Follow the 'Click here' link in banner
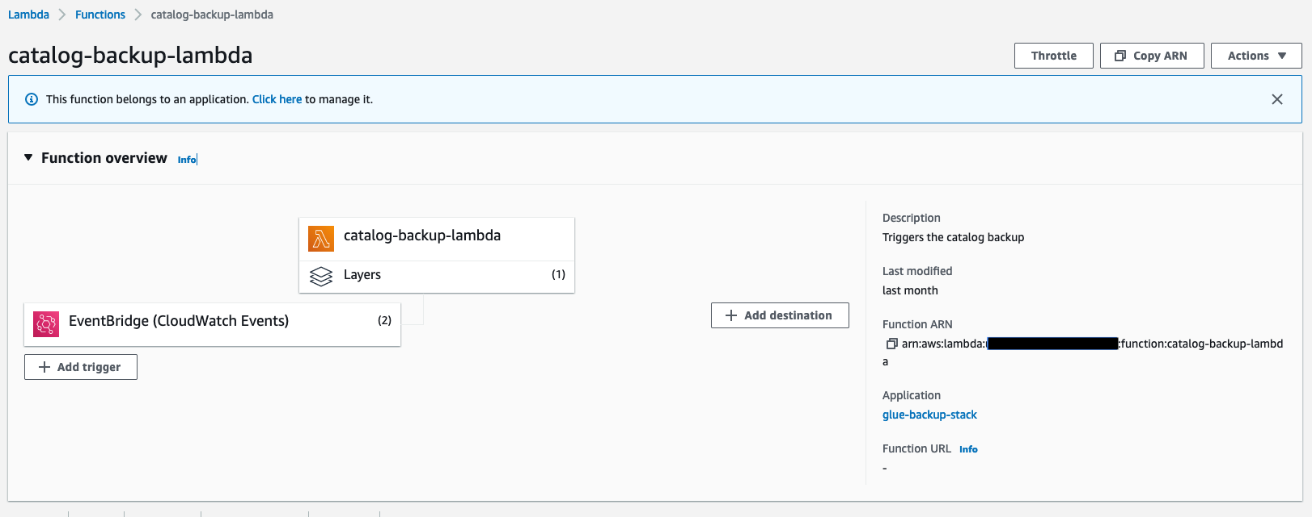1312x517 pixels. (x=277, y=100)
